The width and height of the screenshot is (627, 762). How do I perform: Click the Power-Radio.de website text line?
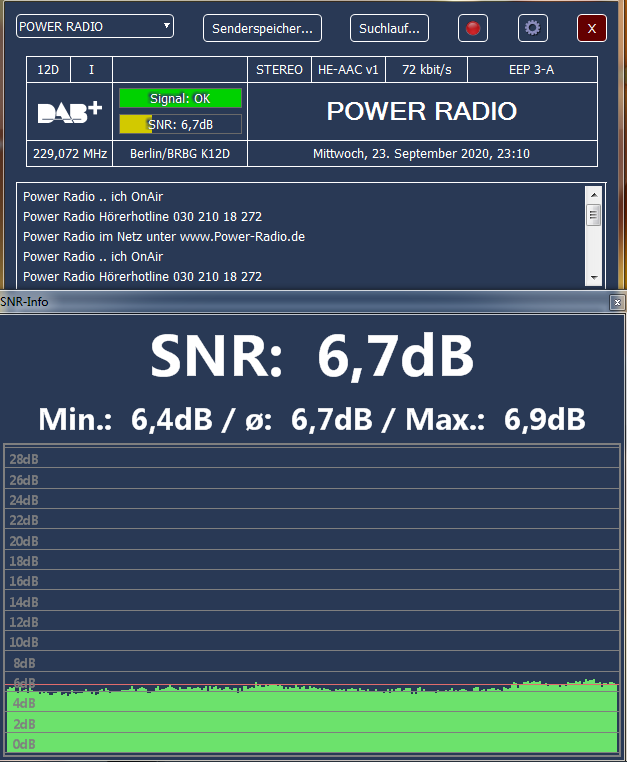pyautogui.click(x=164, y=237)
